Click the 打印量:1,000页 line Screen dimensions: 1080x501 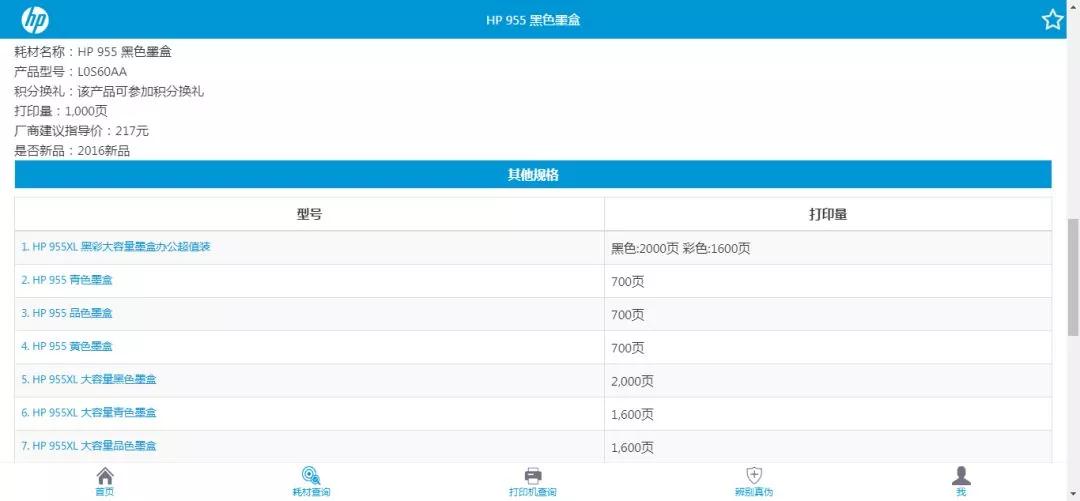pyautogui.click(x=61, y=111)
